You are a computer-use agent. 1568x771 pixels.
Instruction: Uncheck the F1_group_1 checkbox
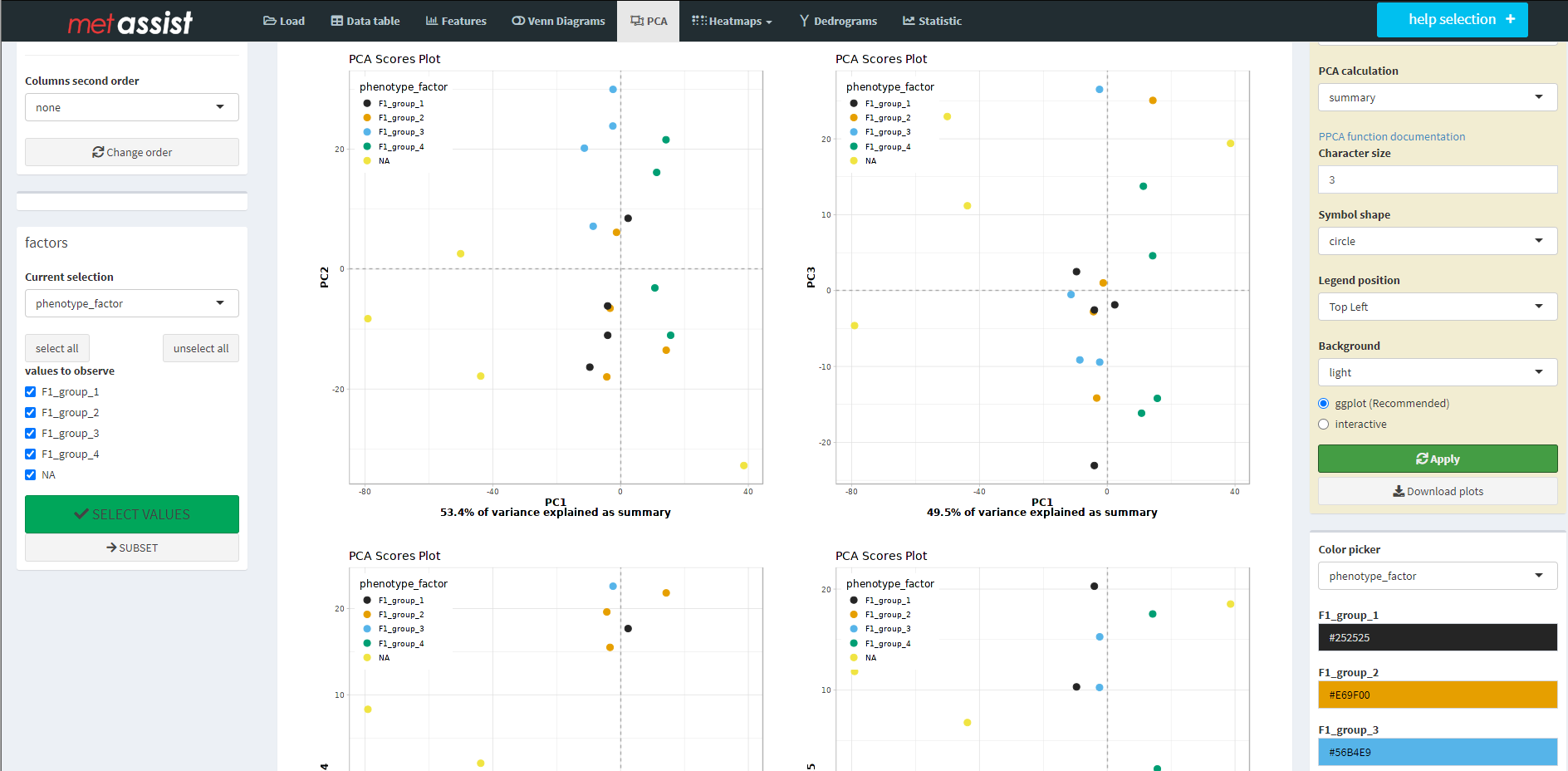(x=31, y=392)
